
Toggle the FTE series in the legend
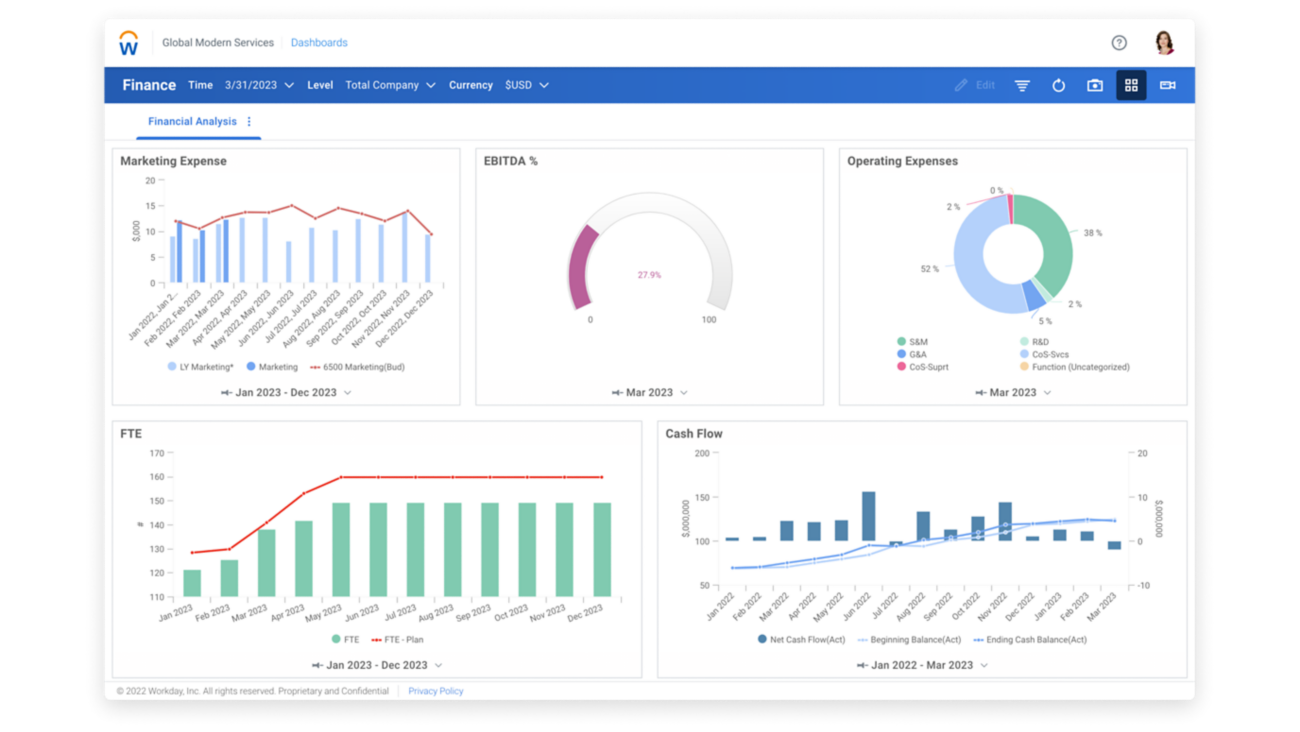[x=346, y=637]
